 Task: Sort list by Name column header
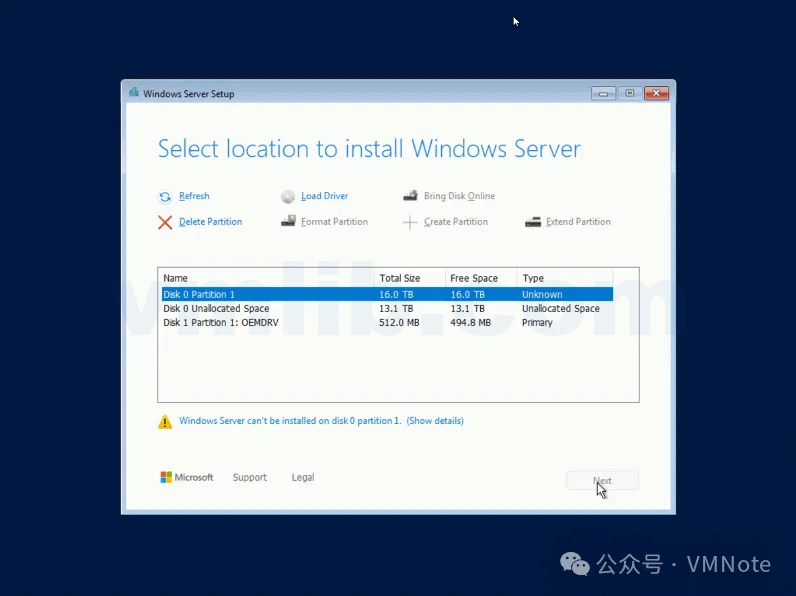tap(266, 278)
